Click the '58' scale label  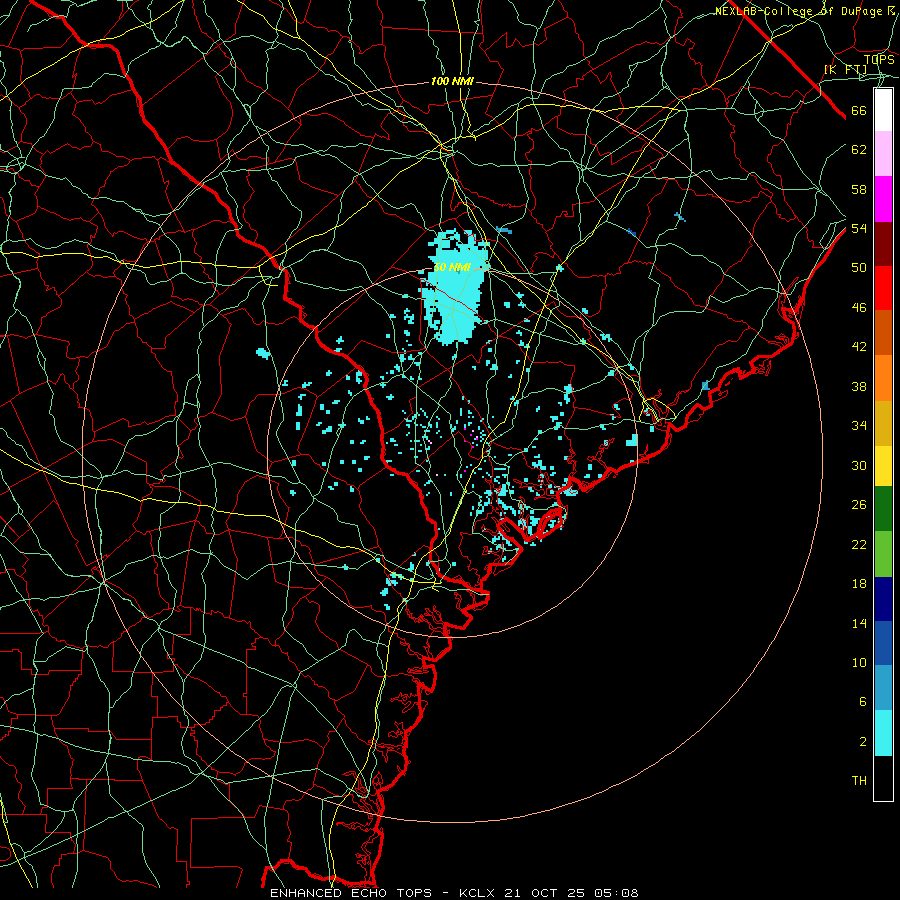[859, 189]
